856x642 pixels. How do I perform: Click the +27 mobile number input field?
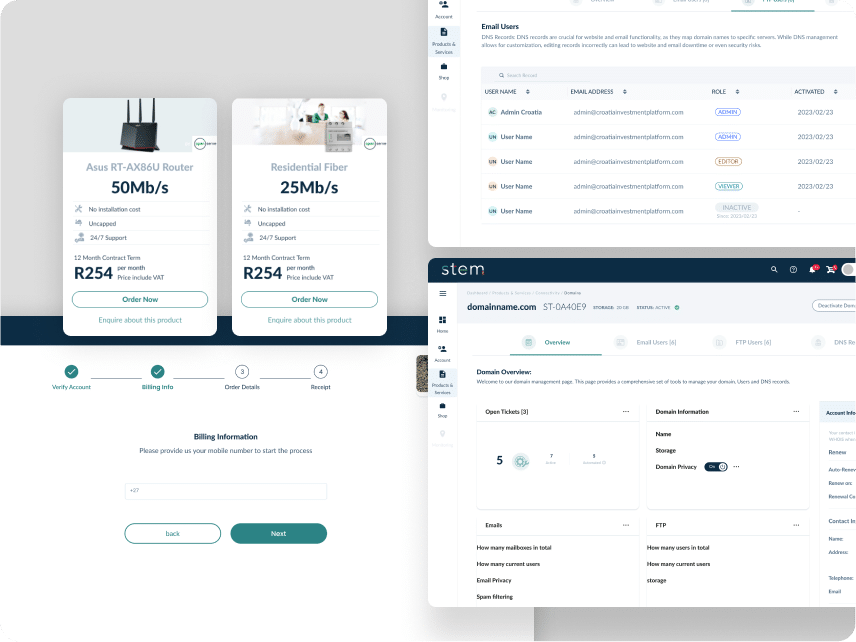(x=225, y=491)
